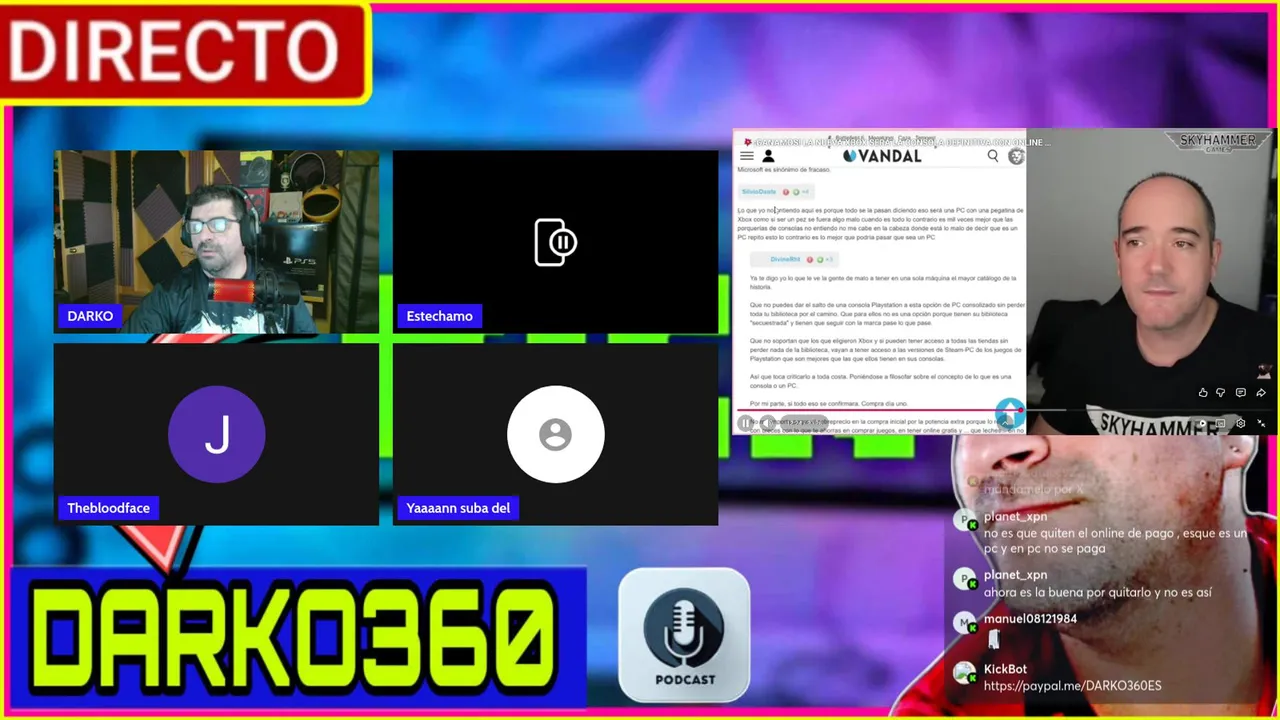The width and height of the screenshot is (1280, 720).
Task: Open the video comments icon
Action: tap(1241, 393)
